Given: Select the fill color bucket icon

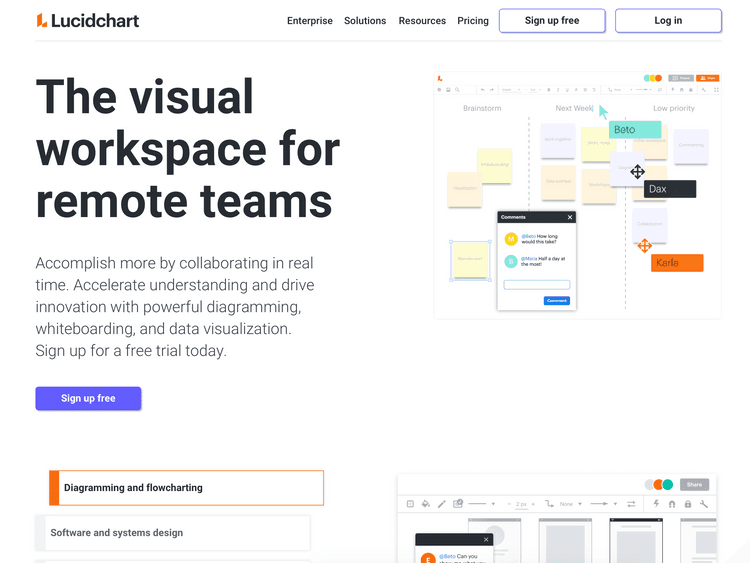Looking at the screenshot, I should tap(425, 504).
